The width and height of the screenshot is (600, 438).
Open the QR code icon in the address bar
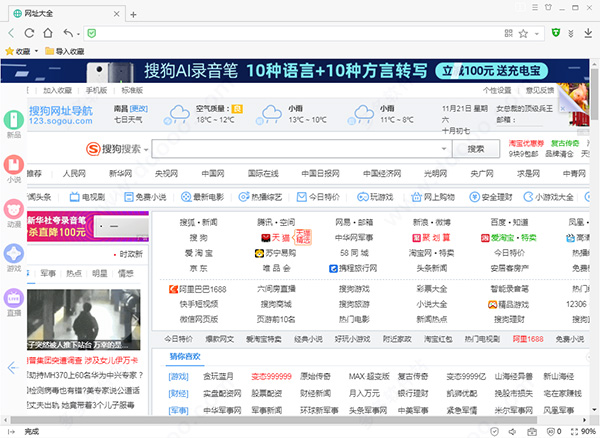(x=508, y=33)
